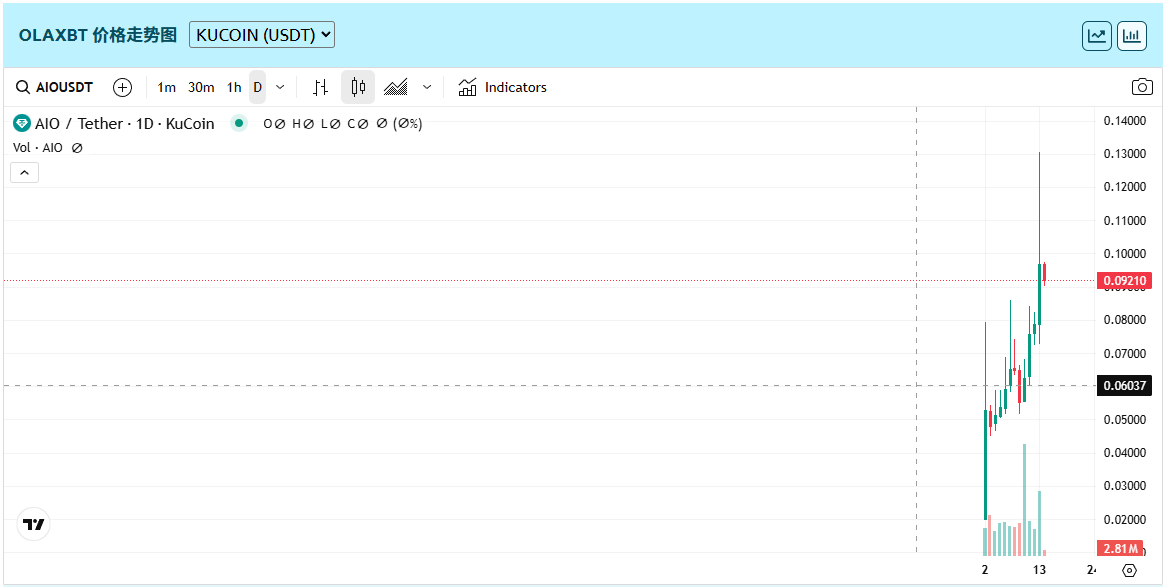1166x587 pixels.
Task: Select the Candles chart style icon
Action: pos(358,87)
